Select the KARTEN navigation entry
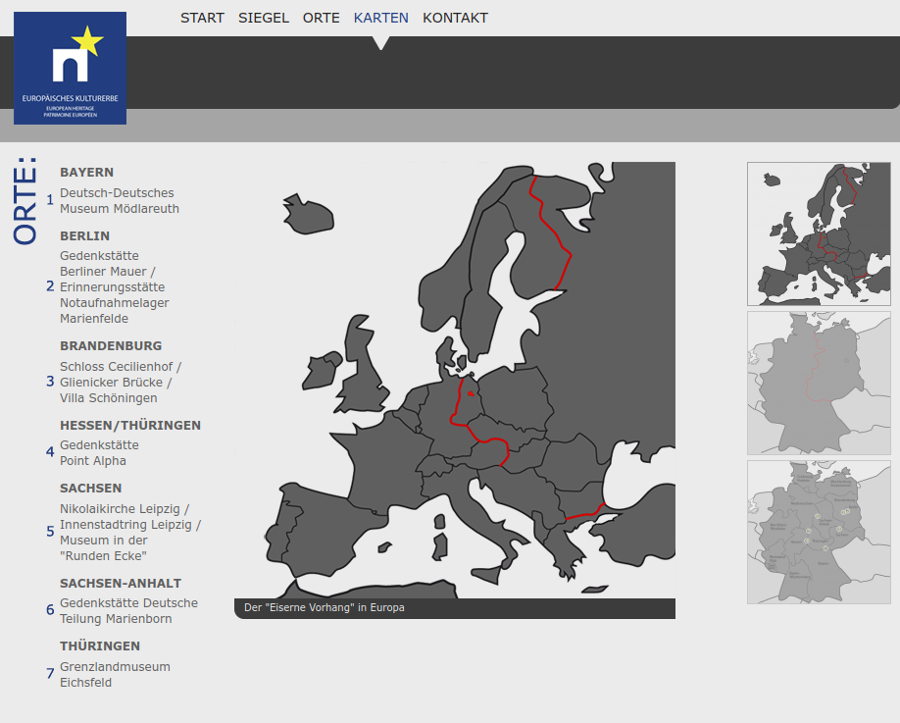The height and width of the screenshot is (723, 900). pos(379,17)
